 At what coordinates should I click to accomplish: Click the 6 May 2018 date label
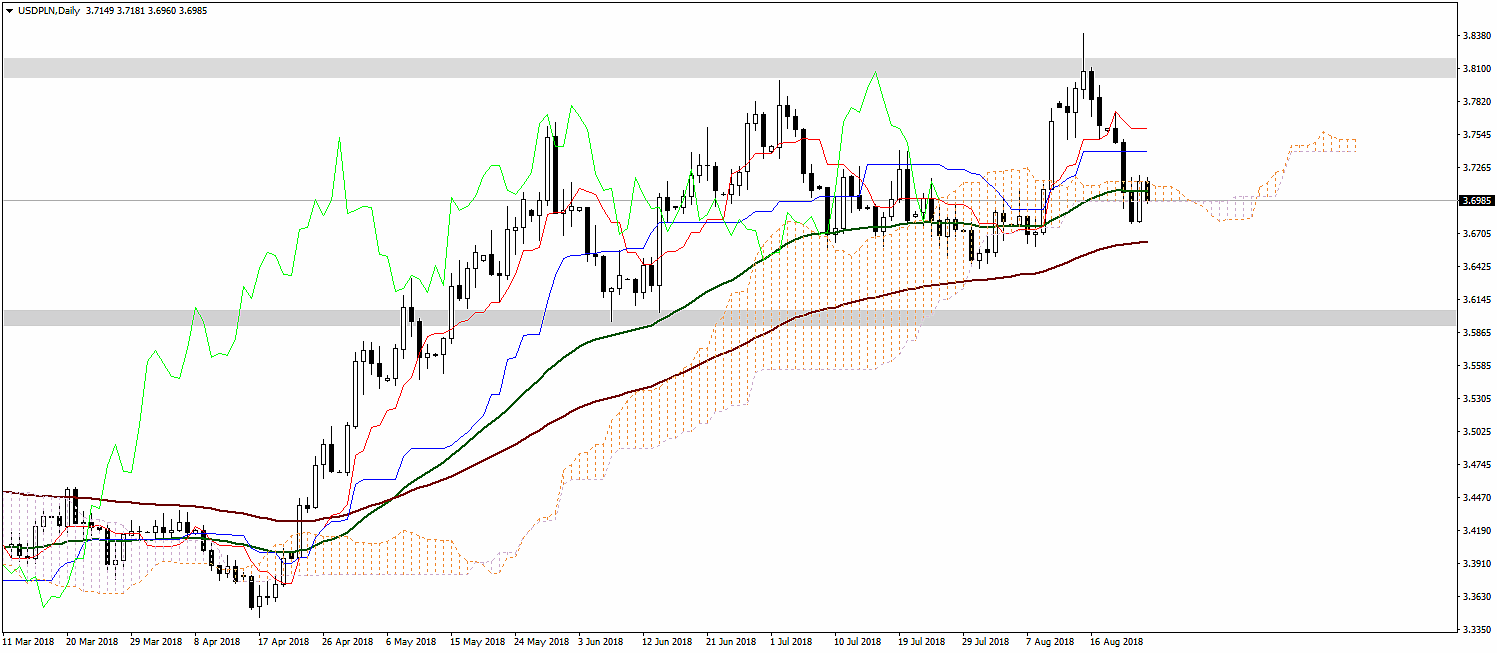point(410,641)
